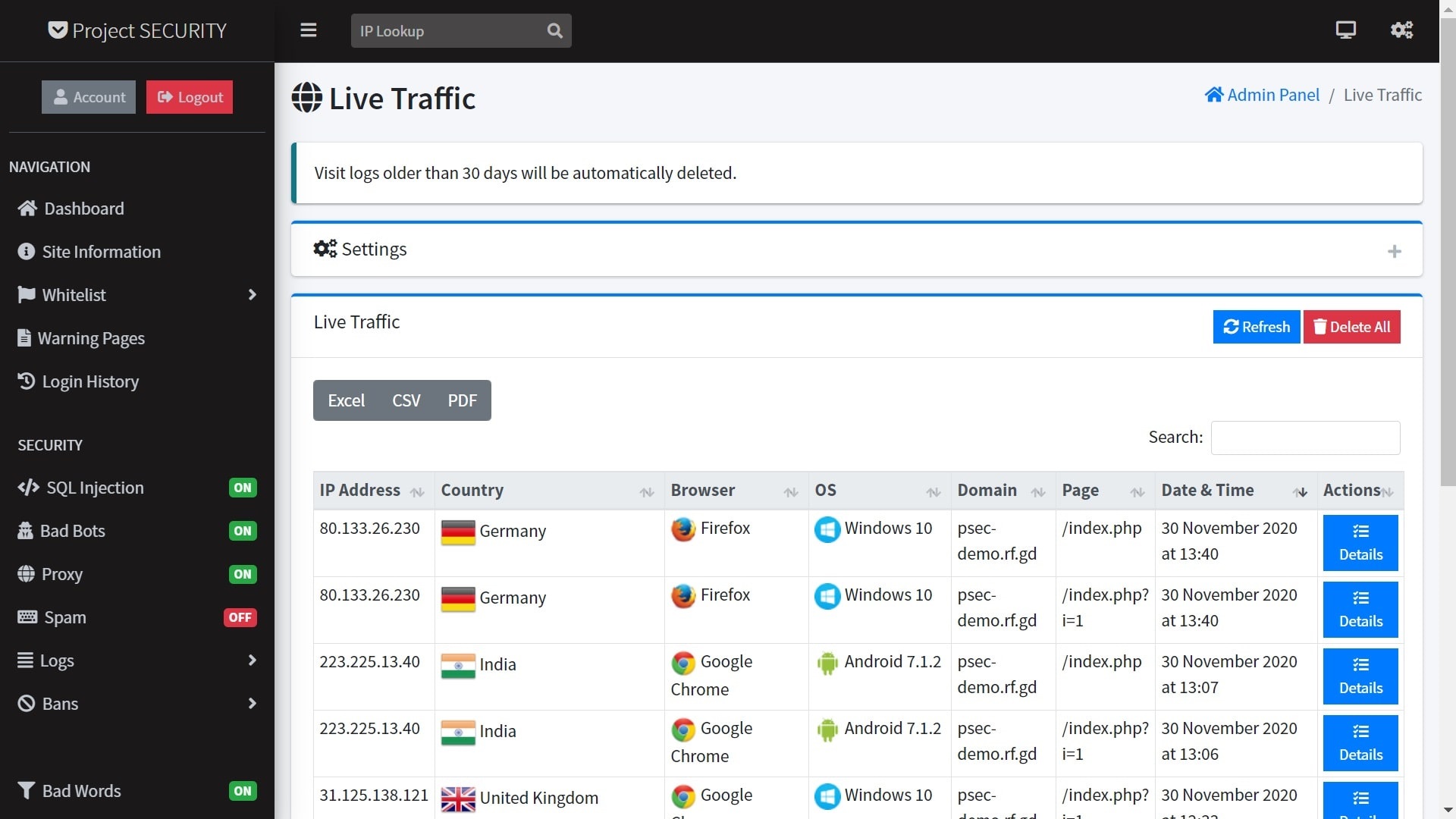1456x819 pixels.
Task: Open Site Information in the sidebar
Action: point(101,252)
